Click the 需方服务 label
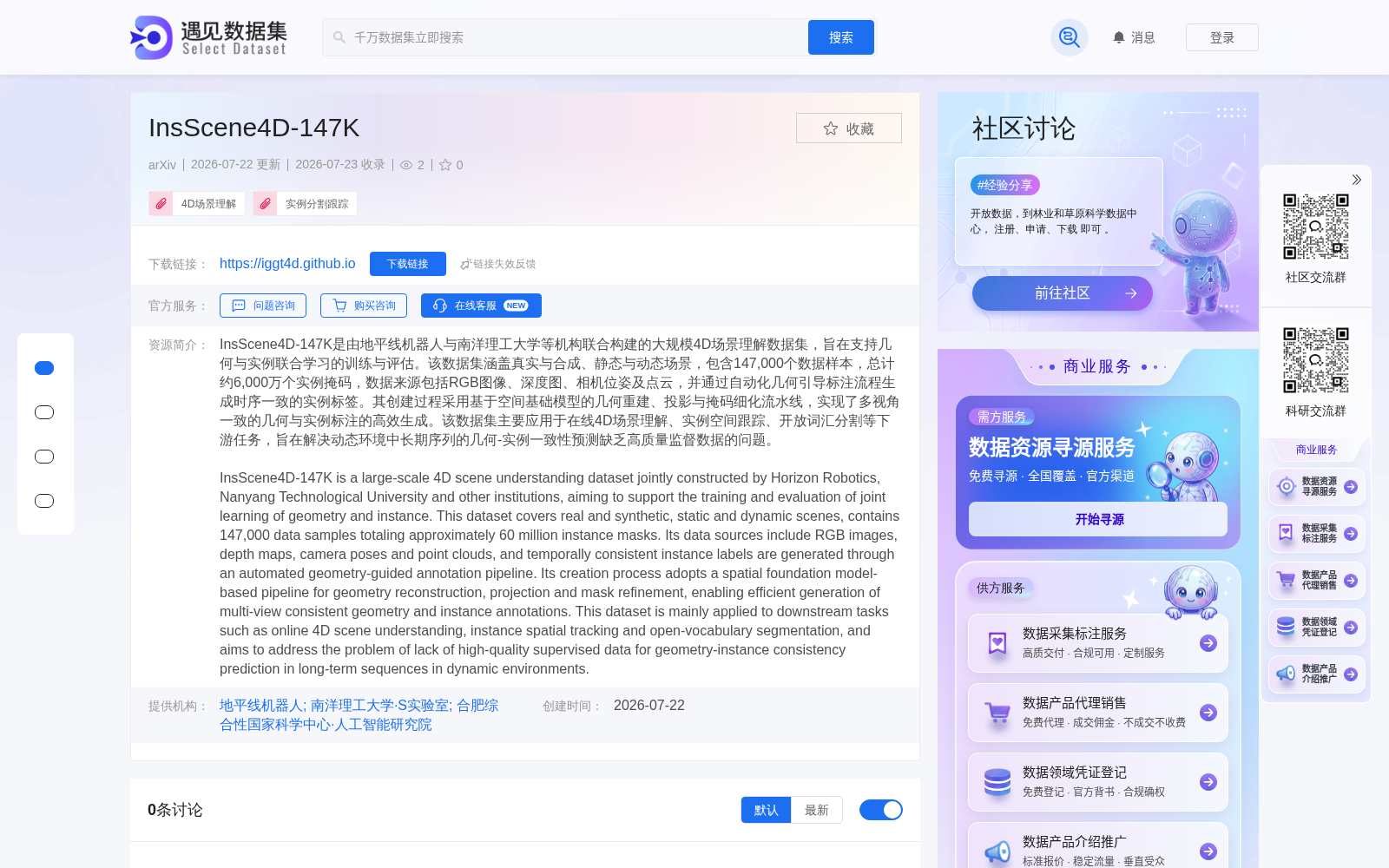The width and height of the screenshot is (1389, 868). coord(1002,417)
